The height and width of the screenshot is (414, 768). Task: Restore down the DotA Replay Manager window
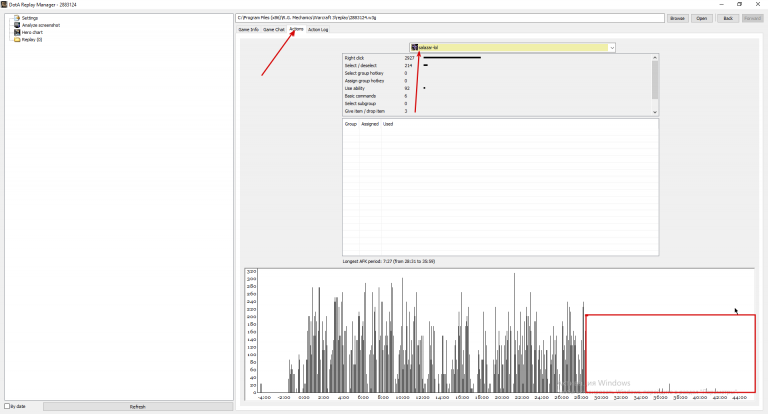pos(740,4)
